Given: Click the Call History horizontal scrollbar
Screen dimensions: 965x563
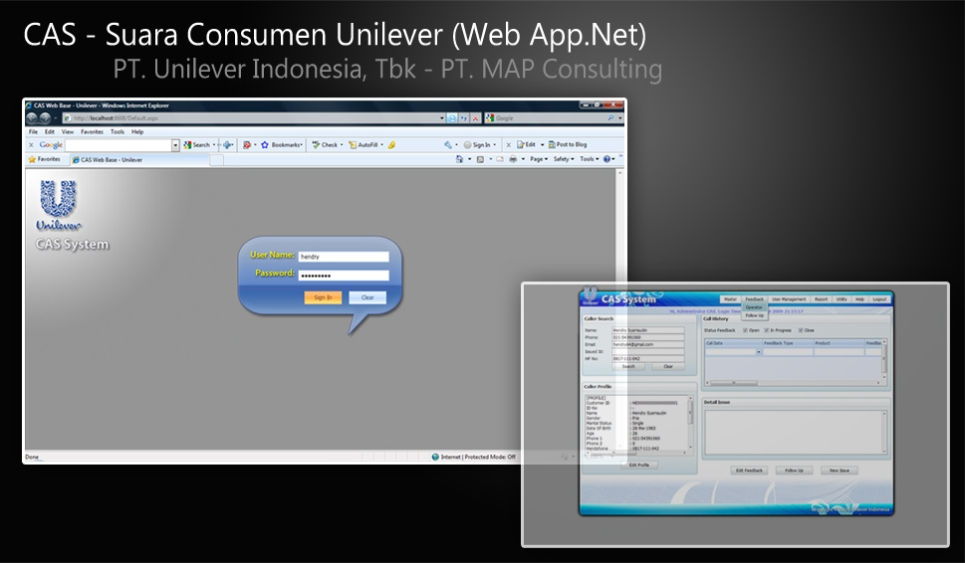Looking at the screenshot, I should coord(793,383).
